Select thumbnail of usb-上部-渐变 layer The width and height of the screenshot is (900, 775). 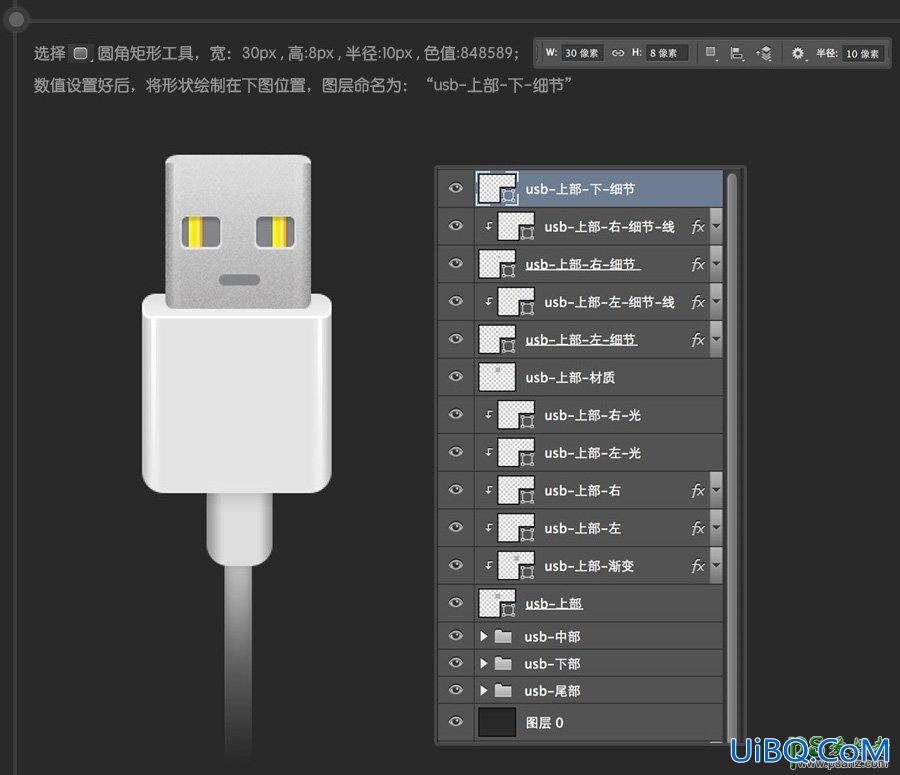516,565
